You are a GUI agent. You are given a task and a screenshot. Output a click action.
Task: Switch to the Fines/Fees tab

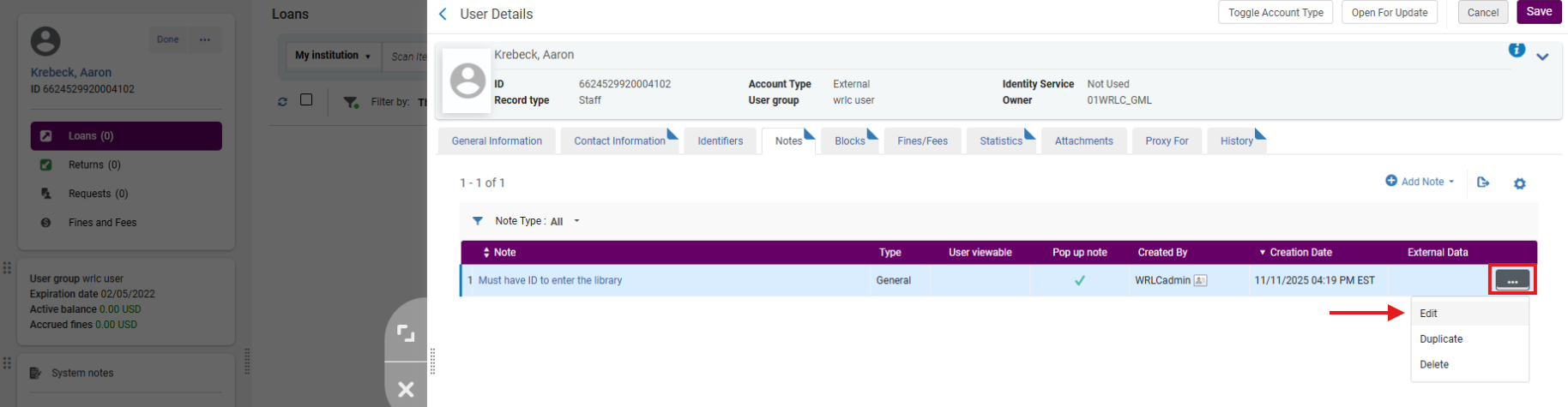(x=922, y=141)
